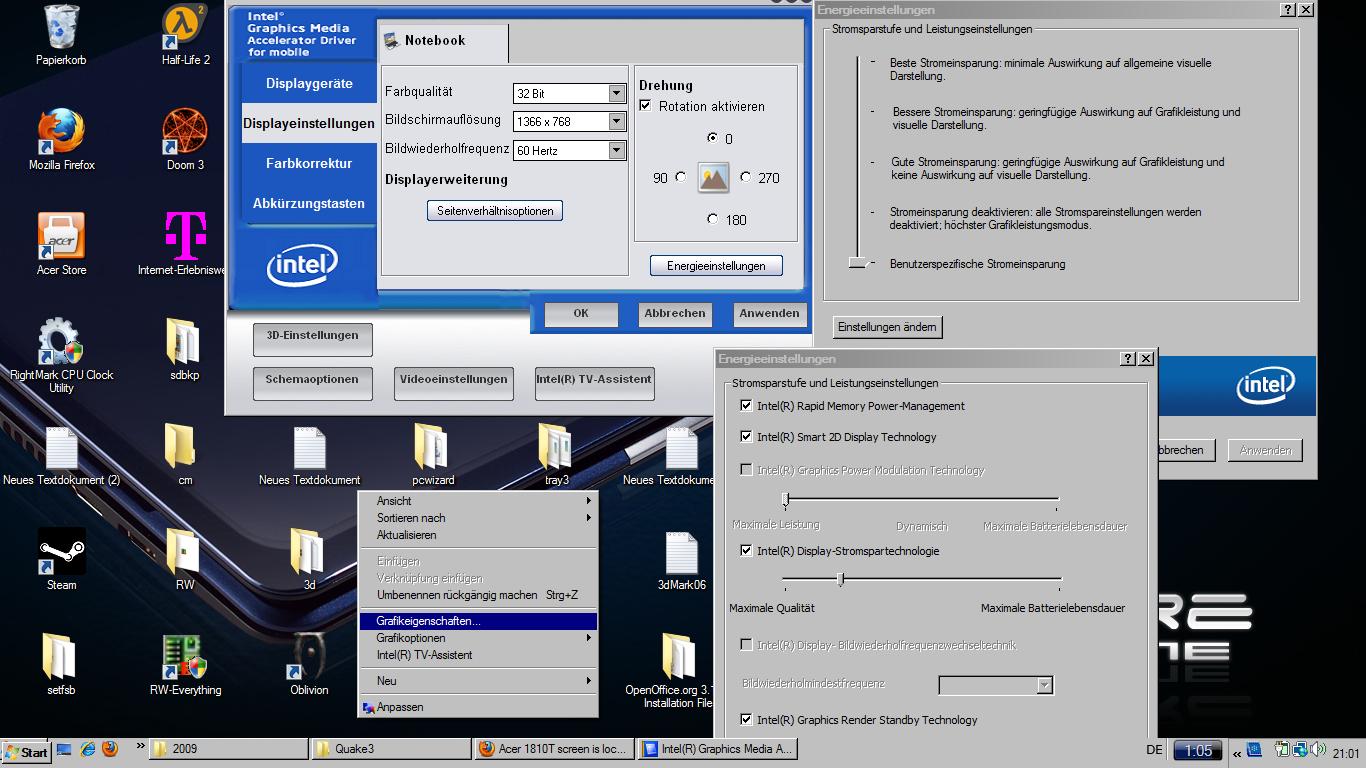Choose Grafikeigenschaften... from context menu
Screen dimensions: 1366x768
[x=477, y=621]
